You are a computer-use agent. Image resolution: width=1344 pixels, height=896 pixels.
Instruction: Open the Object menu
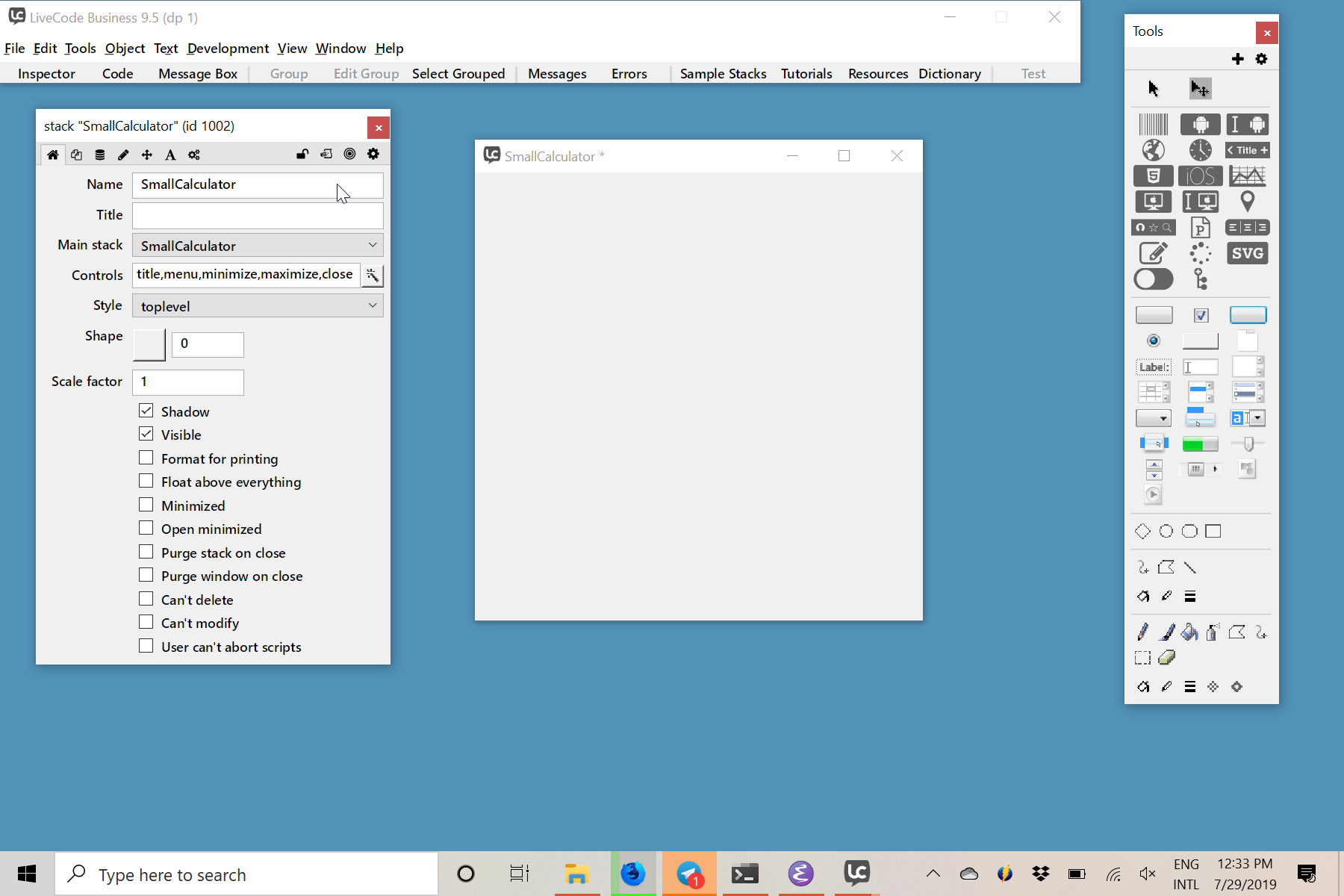[125, 49]
